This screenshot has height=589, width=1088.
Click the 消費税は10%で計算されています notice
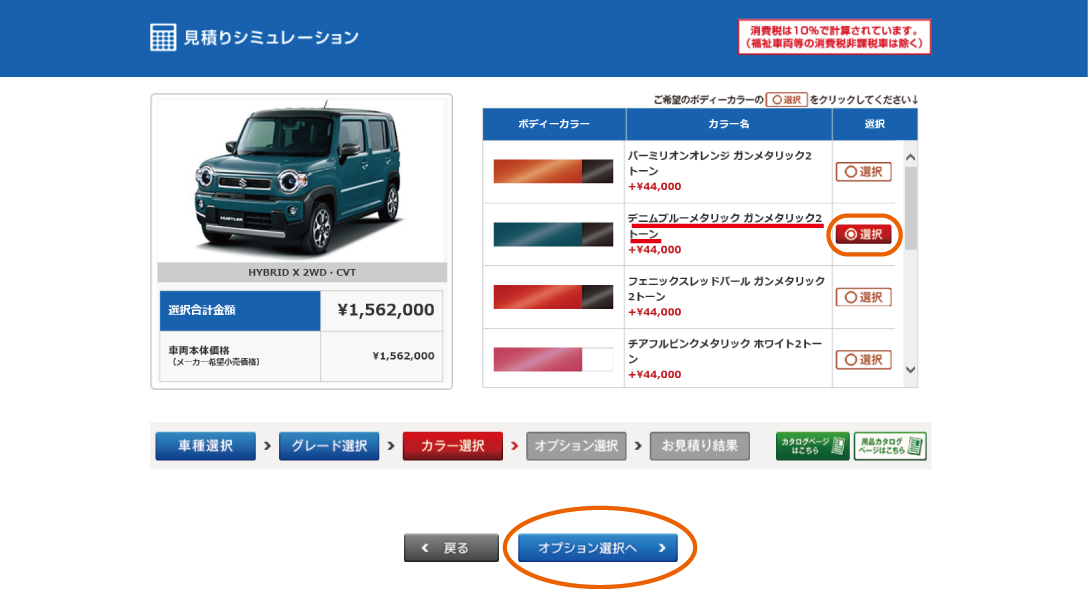tap(834, 37)
